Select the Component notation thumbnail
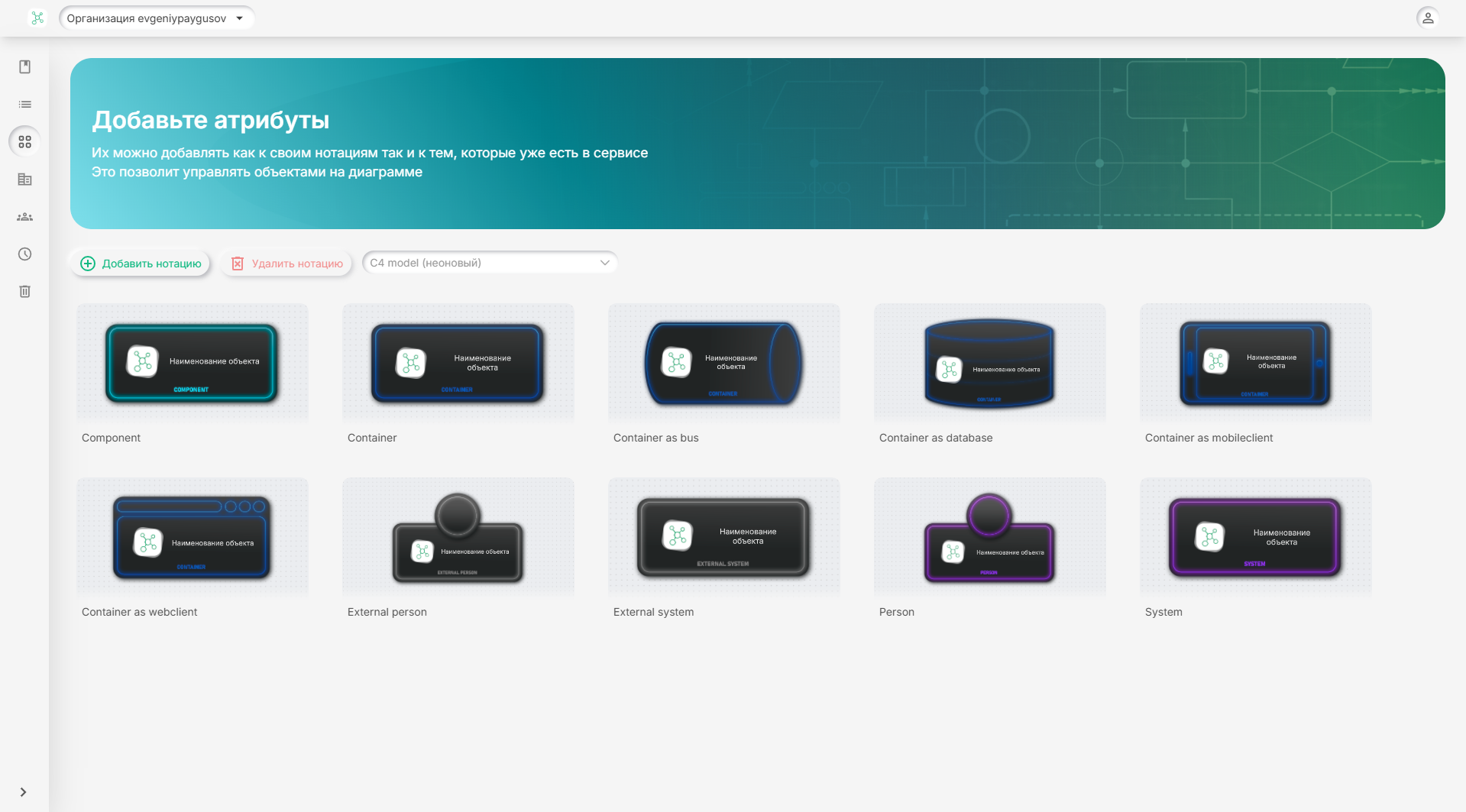 (192, 363)
